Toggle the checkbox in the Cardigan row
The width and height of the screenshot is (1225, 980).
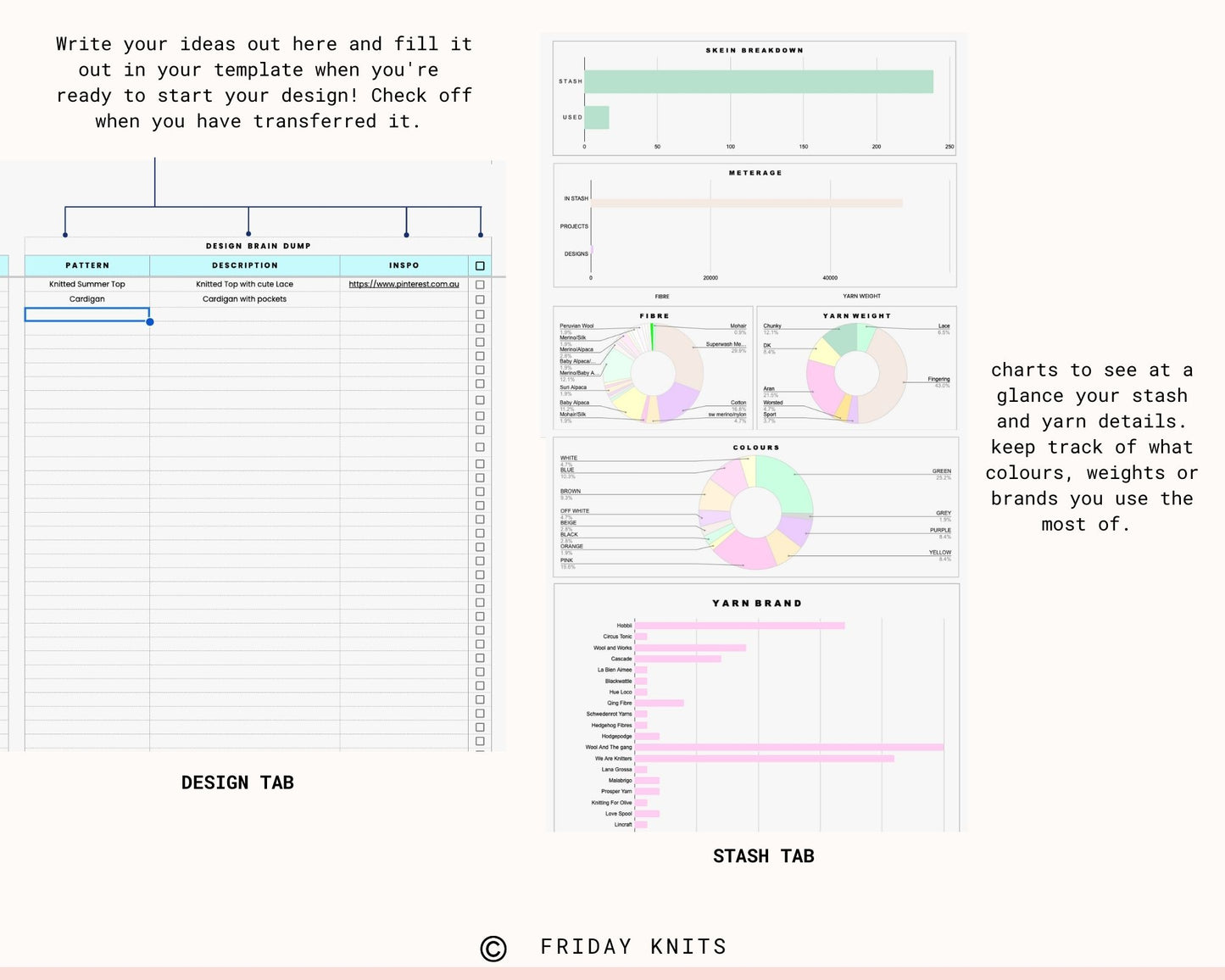click(x=480, y=299)
